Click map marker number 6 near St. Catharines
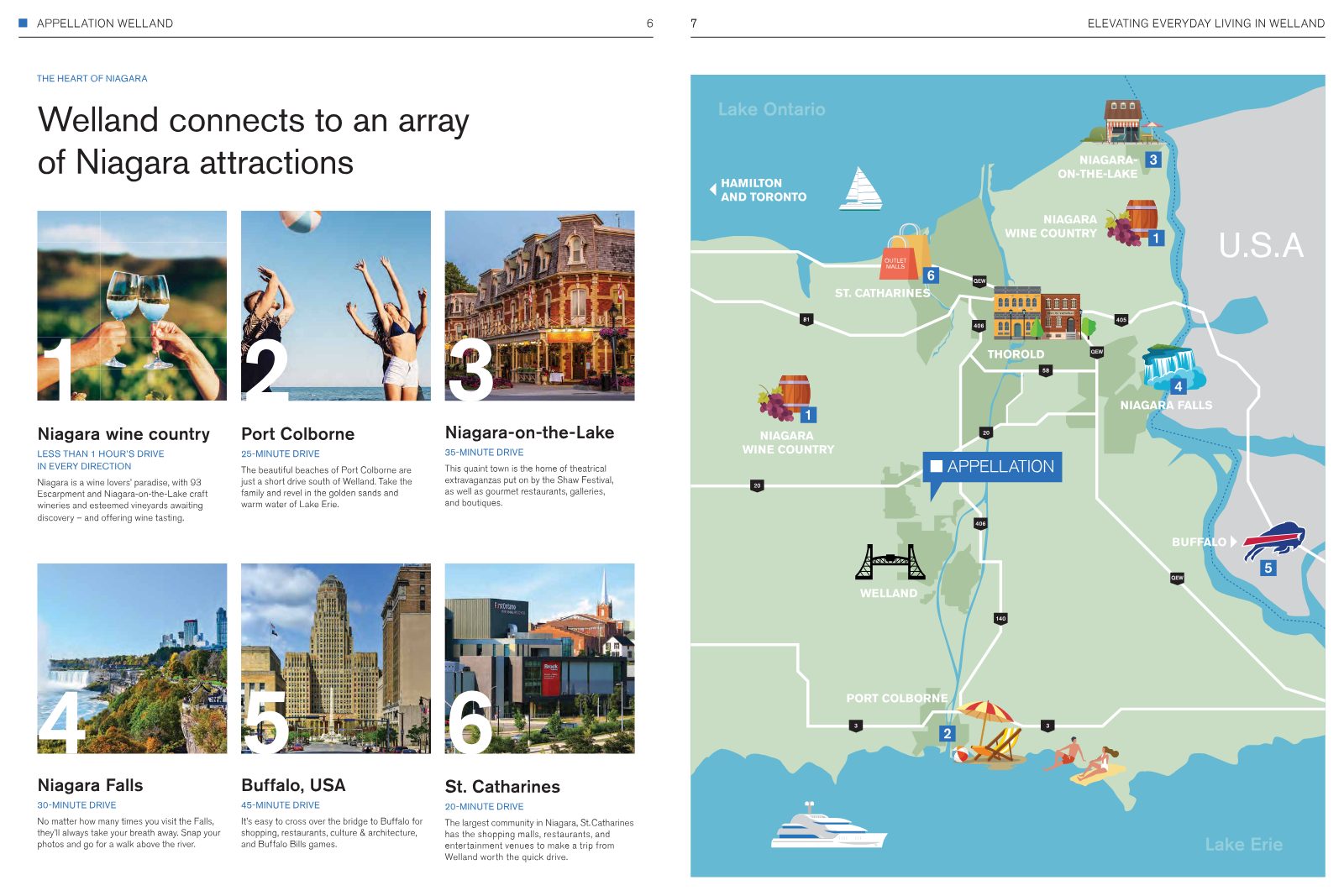The width and height of the screenshot is (1344, 896). [x=931, y=275]
